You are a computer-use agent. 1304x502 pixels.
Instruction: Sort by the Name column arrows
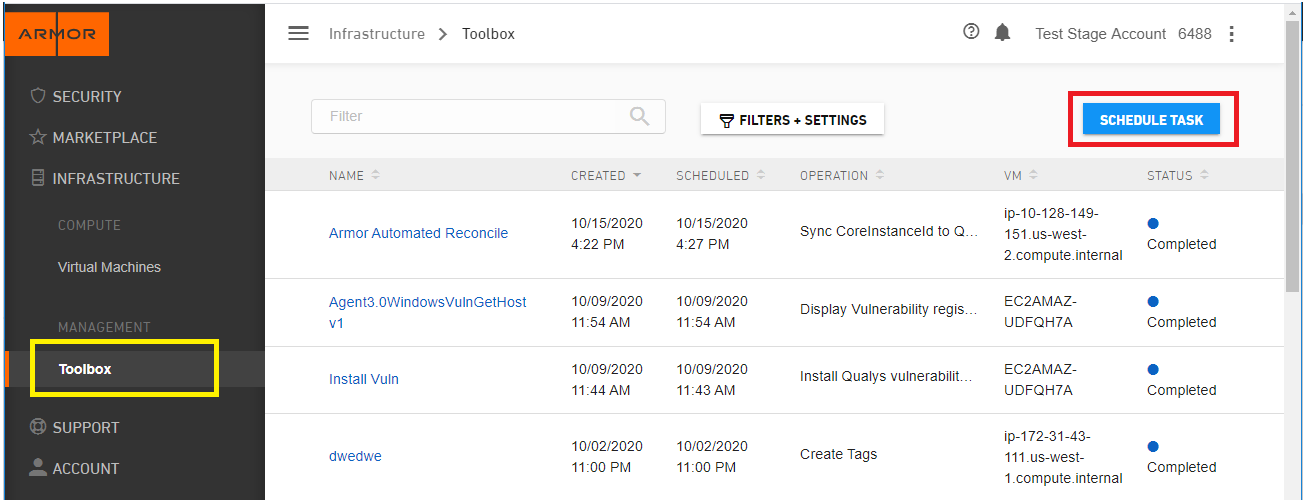pos(375,175)
